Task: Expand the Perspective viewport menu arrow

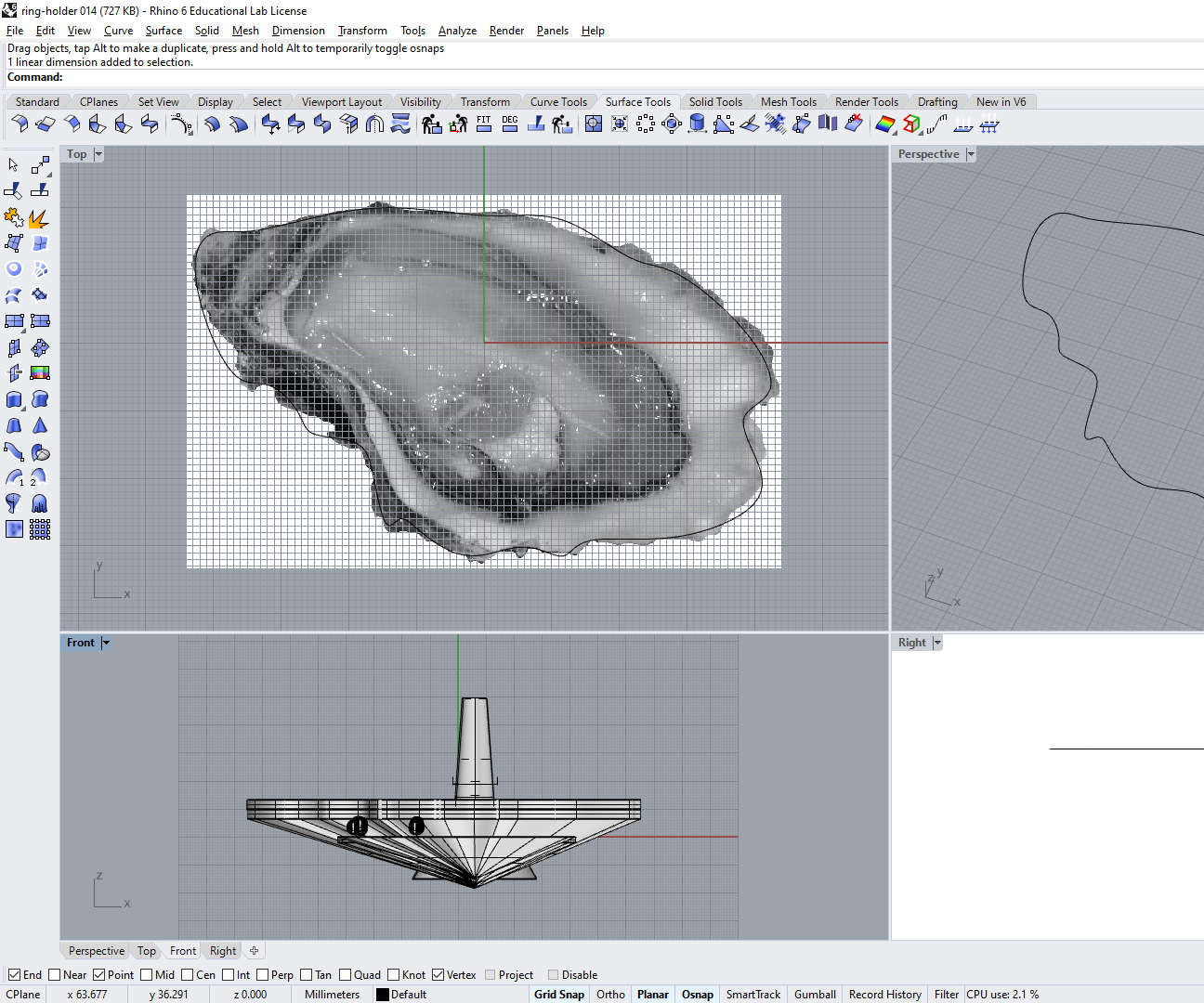Action: click(971, 154)
